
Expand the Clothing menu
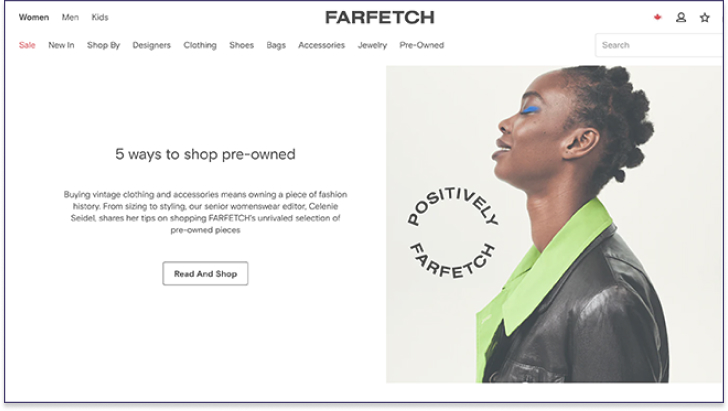pos(200,45)
